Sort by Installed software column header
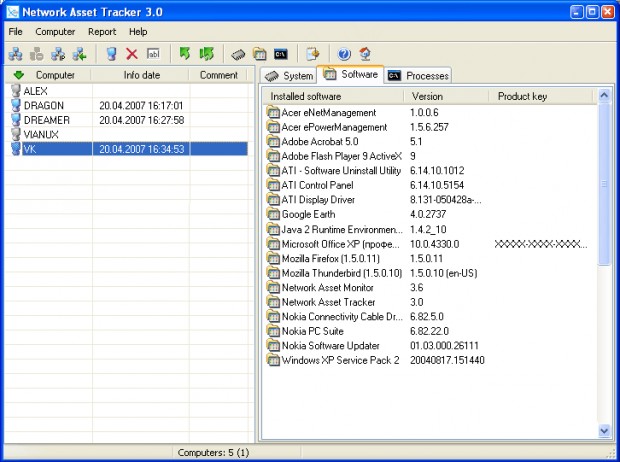This screenshot has width=620, height=462. coord(333,97)
